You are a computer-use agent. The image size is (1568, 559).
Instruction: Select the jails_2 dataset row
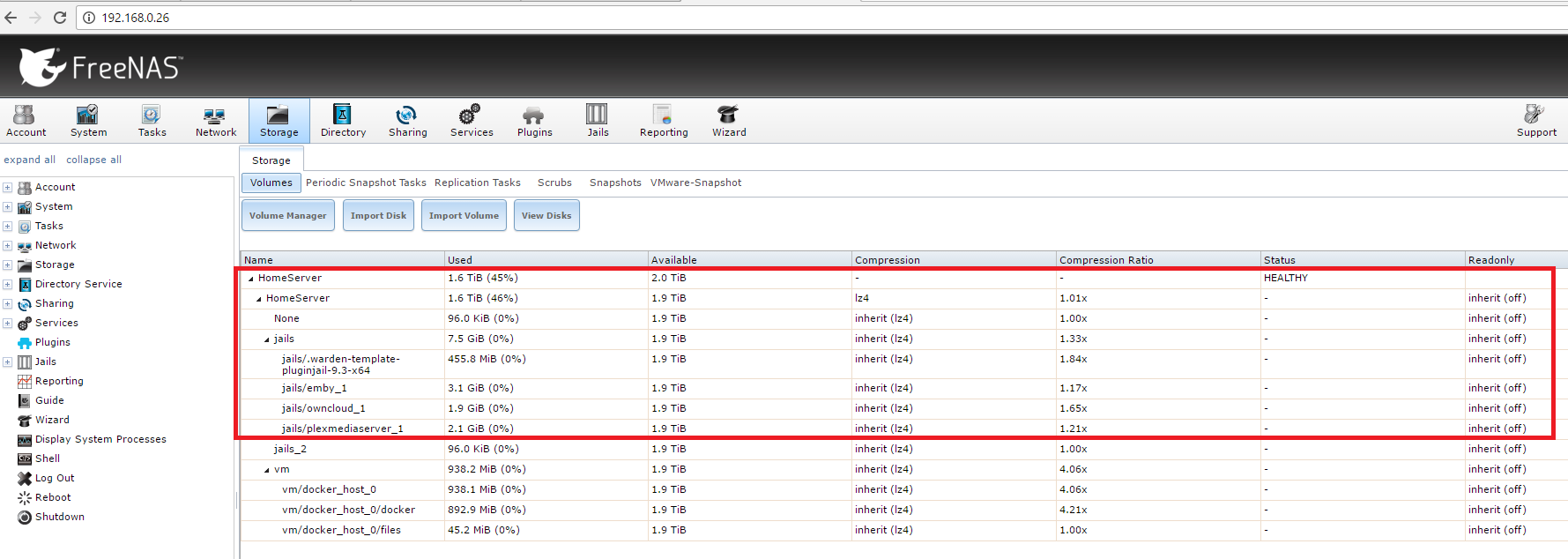tap(903, 449)
